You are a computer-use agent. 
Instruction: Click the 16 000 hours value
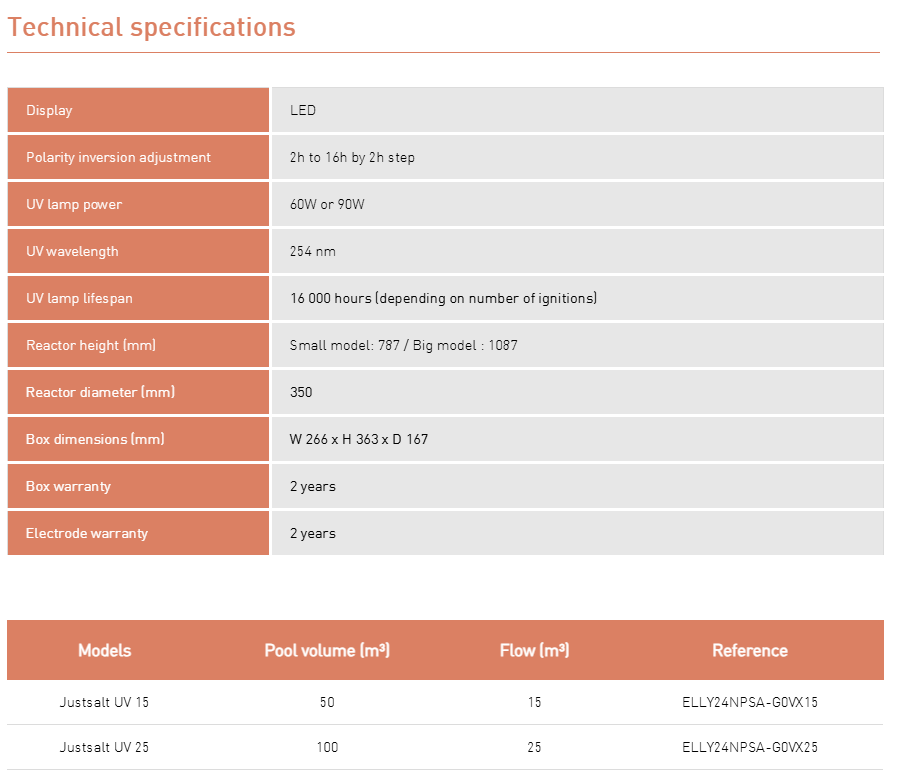[443, 298]
